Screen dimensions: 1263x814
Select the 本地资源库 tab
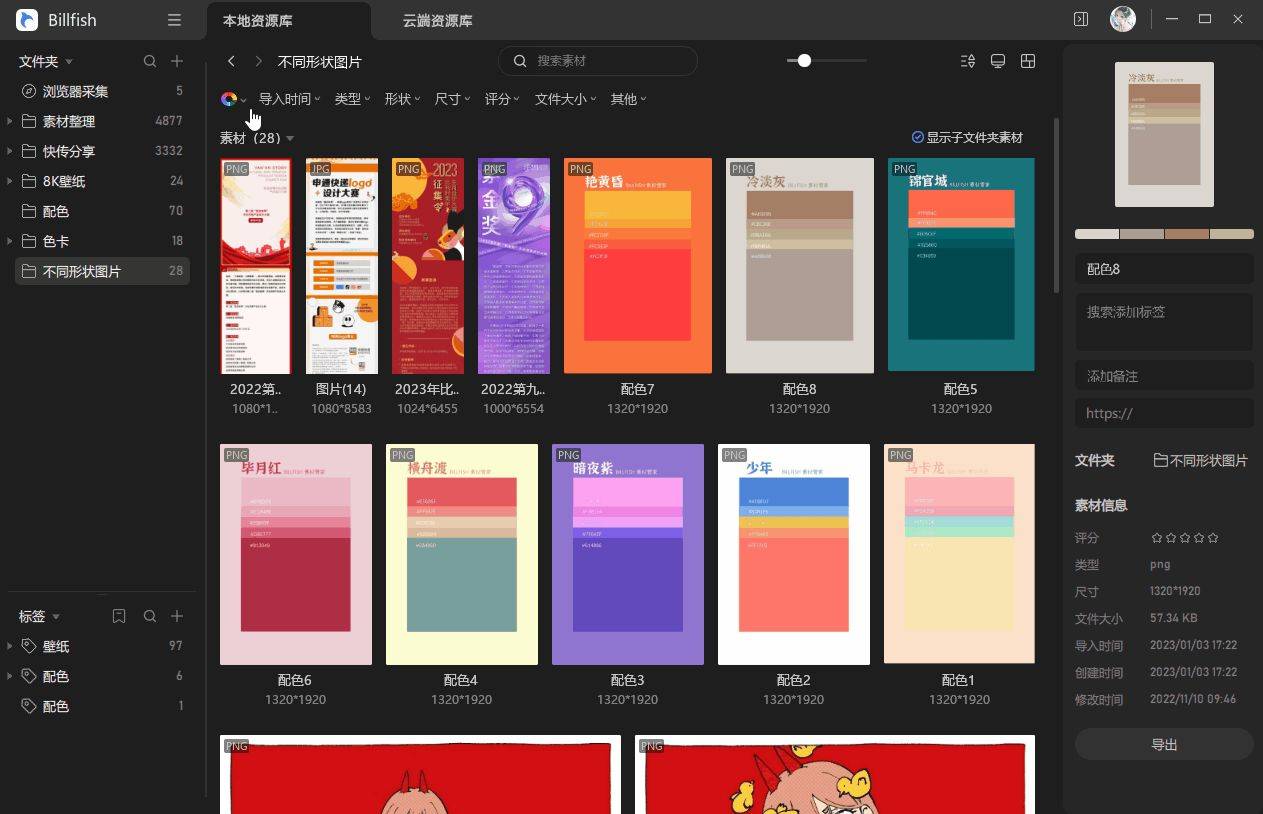pos(258,20)
